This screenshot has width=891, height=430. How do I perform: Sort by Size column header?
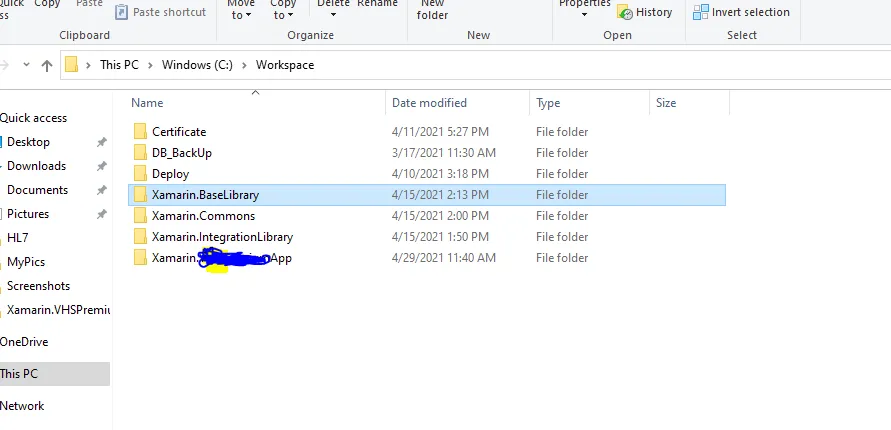pyautogui.click(x=666, y=103)
